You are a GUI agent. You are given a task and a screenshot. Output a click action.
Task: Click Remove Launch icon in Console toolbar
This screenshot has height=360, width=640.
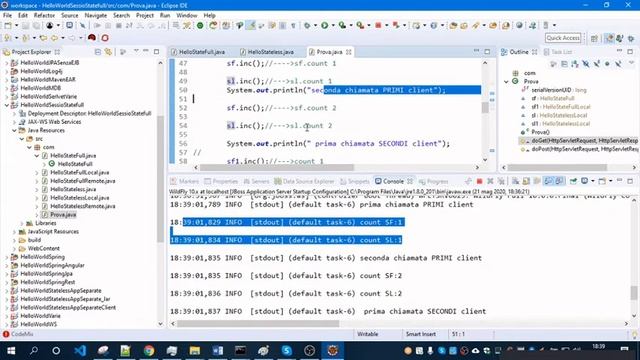click(x=490, y=181)
